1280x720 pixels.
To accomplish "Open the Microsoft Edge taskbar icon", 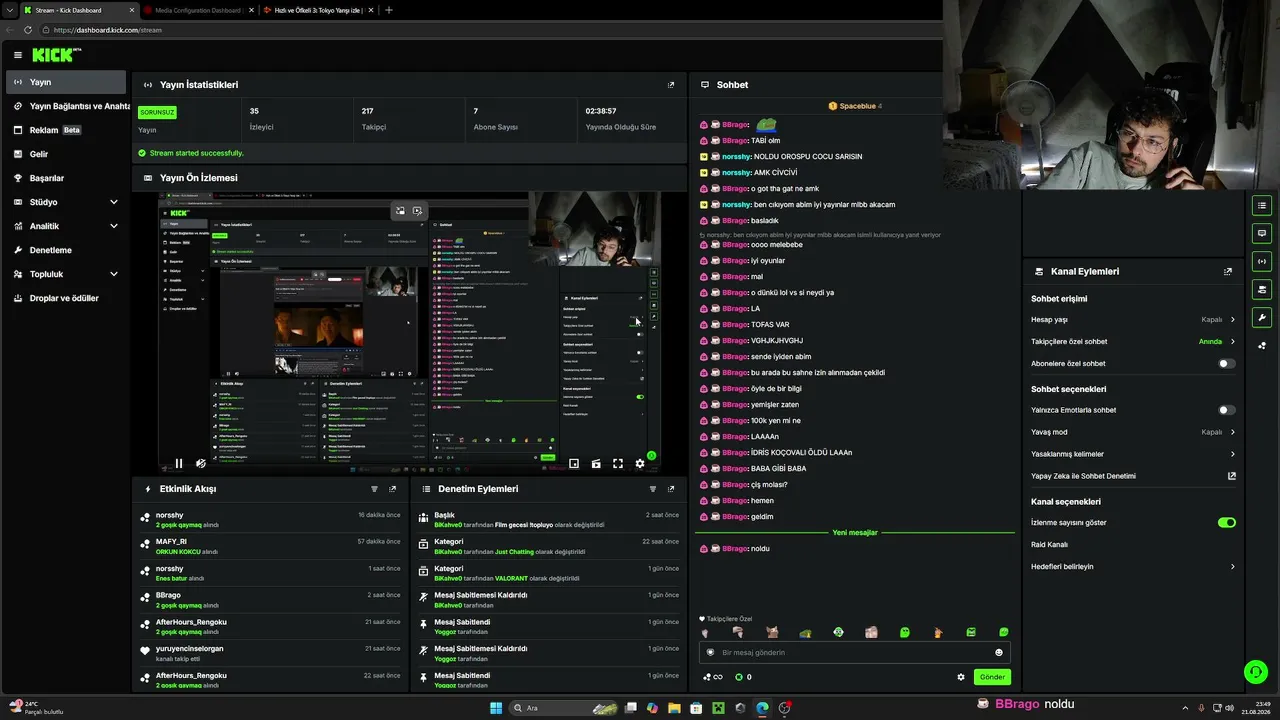I will click(x=762, y=708).
